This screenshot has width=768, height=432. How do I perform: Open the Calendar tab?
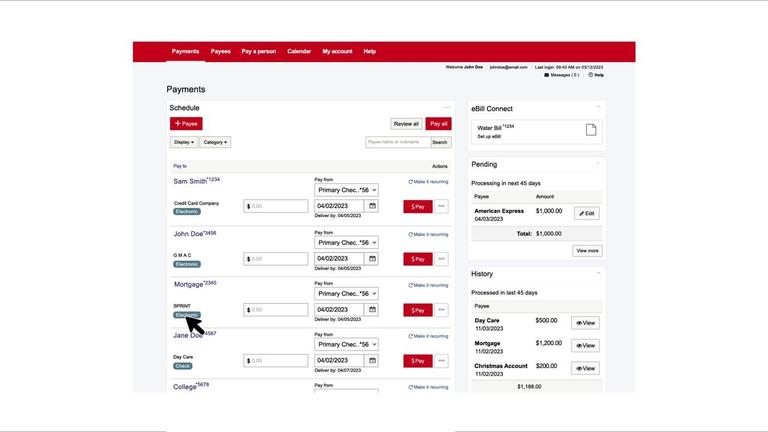pos(299,51)
